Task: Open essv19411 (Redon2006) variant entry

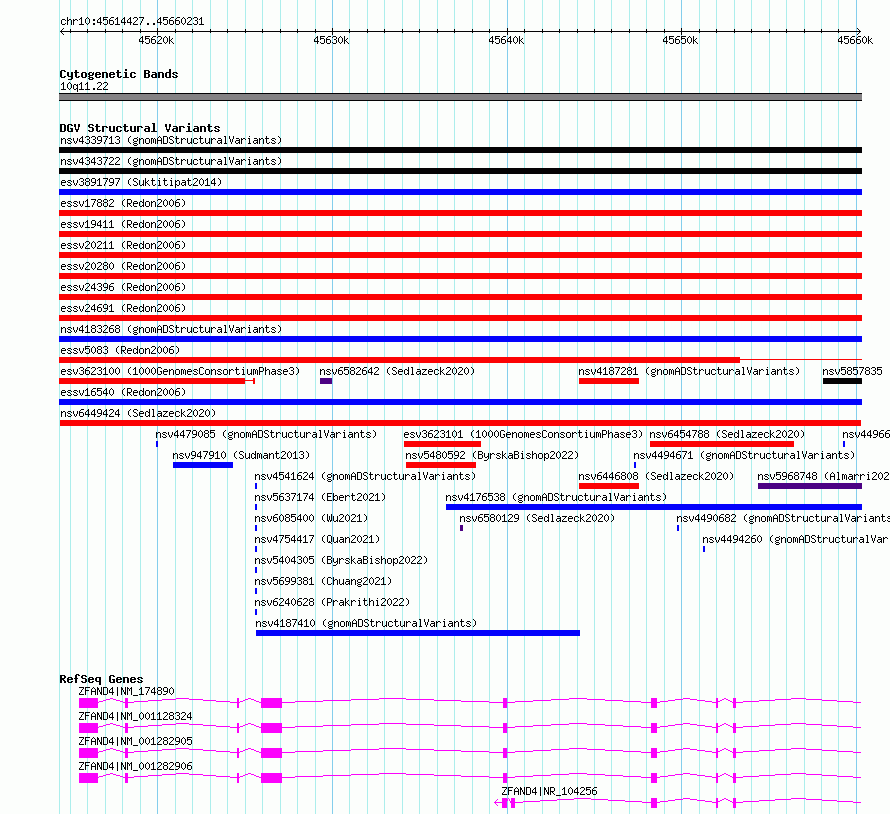Action: click(x=123, y=224)
